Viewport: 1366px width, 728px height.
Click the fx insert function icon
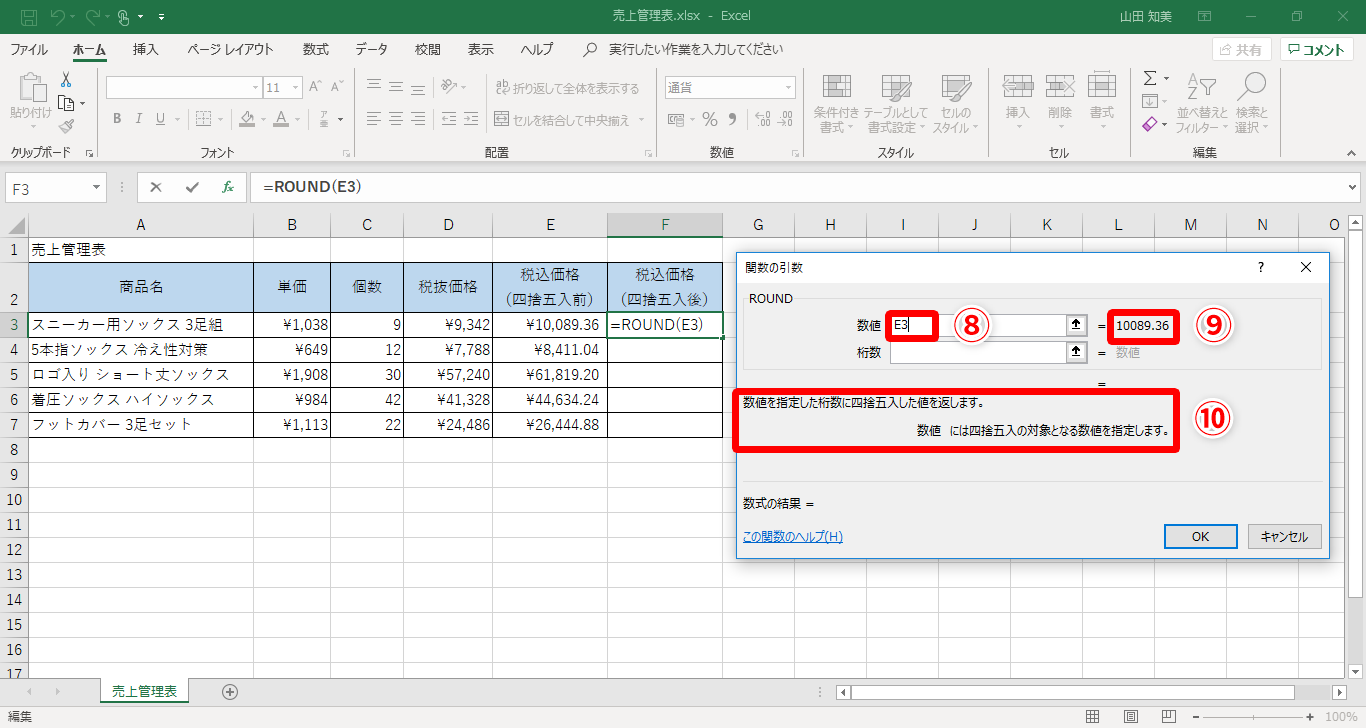click(x=228, y=187)
